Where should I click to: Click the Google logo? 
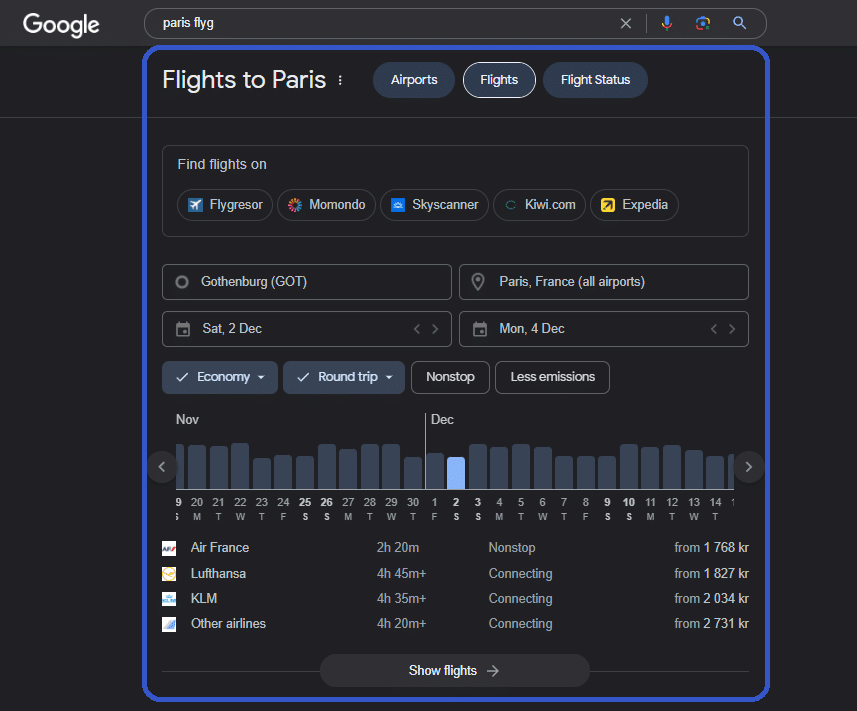[x=61, y=24]
